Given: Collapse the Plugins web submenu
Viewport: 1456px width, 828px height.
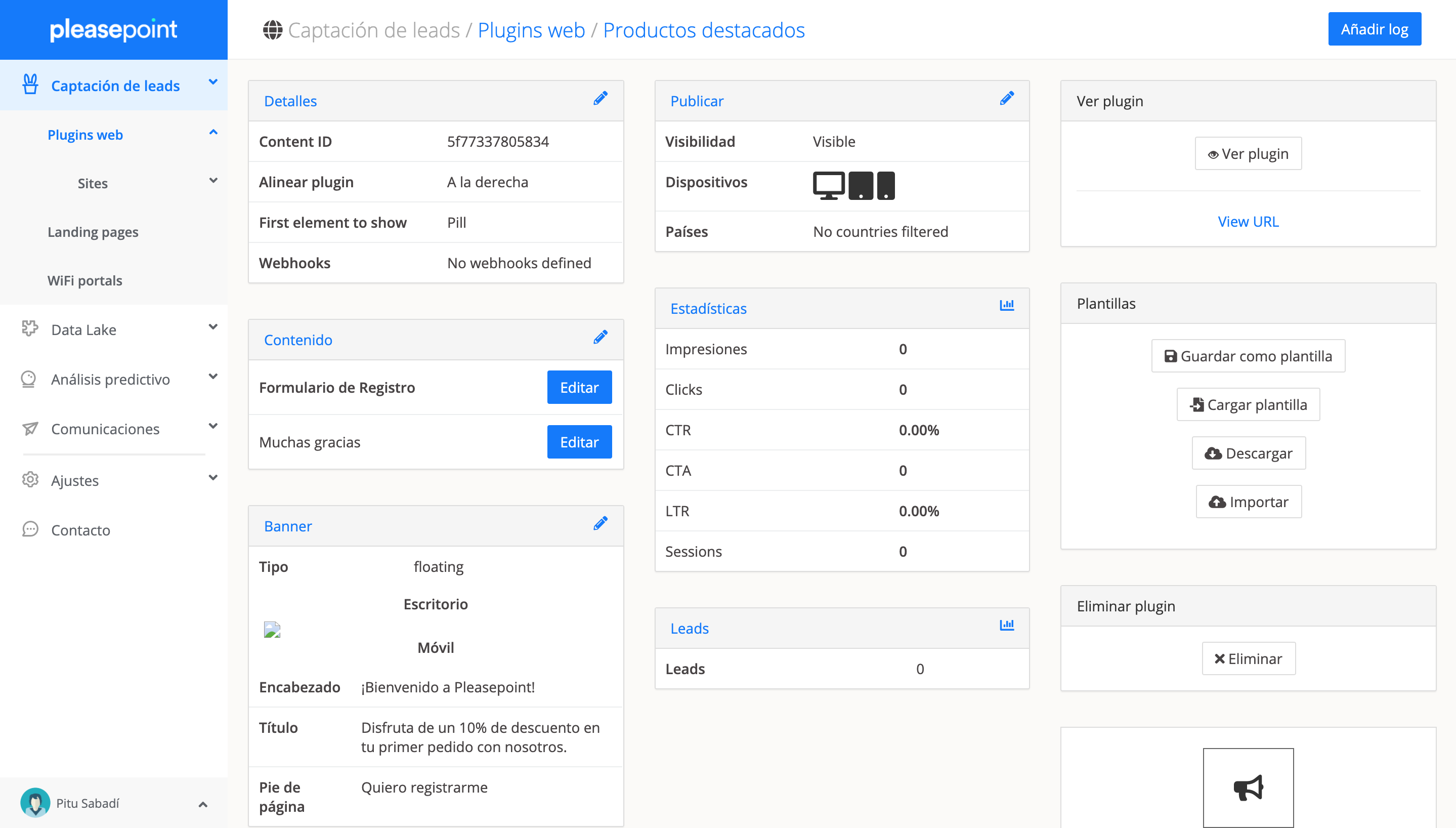Looking at the screenshot, I should (x=213, y=133).
